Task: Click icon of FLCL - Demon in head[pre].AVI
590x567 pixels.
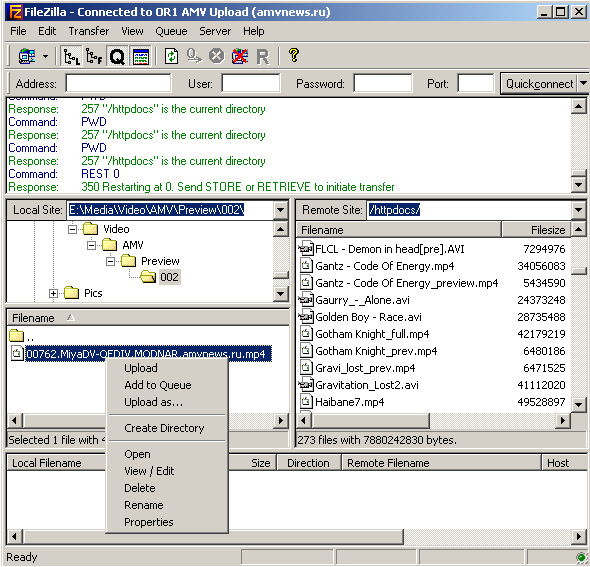Action: (306, 249)
